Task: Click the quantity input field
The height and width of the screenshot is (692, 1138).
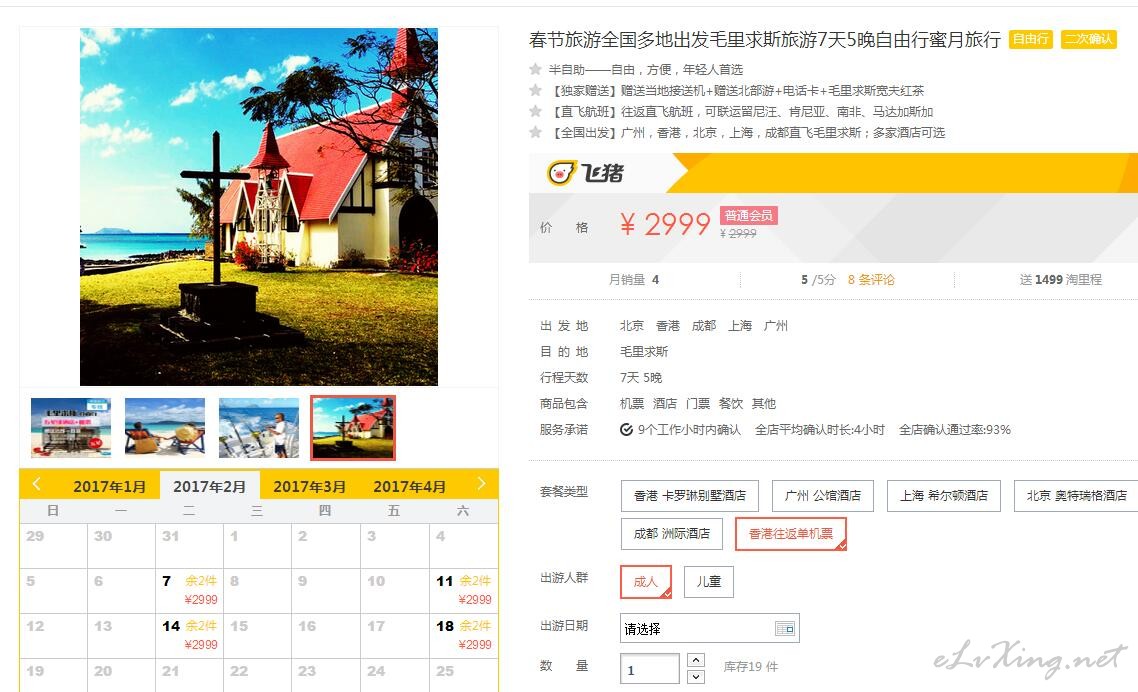Action: (650, 669)
